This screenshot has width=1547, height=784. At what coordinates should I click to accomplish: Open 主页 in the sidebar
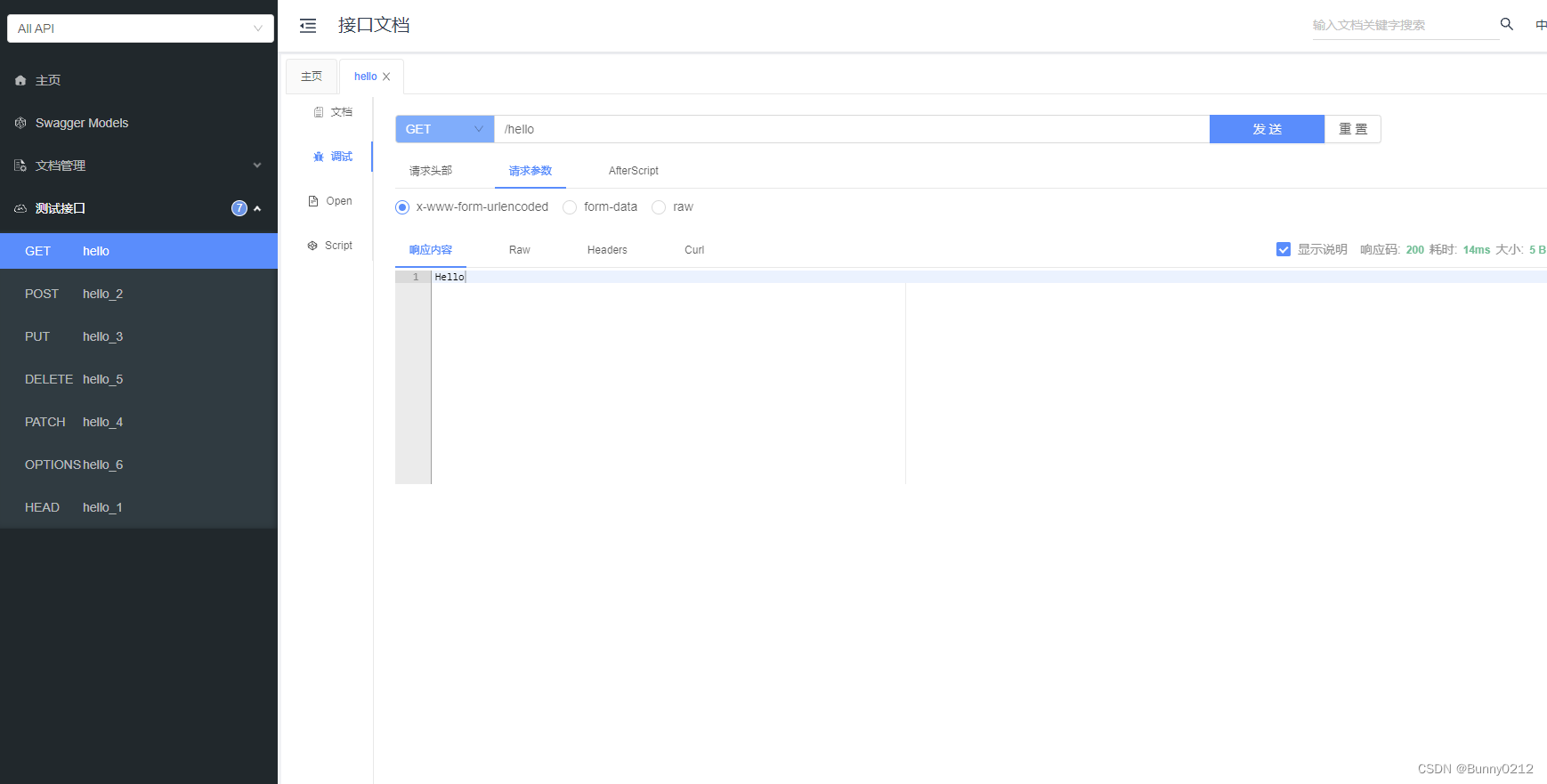tap(139, 80)
